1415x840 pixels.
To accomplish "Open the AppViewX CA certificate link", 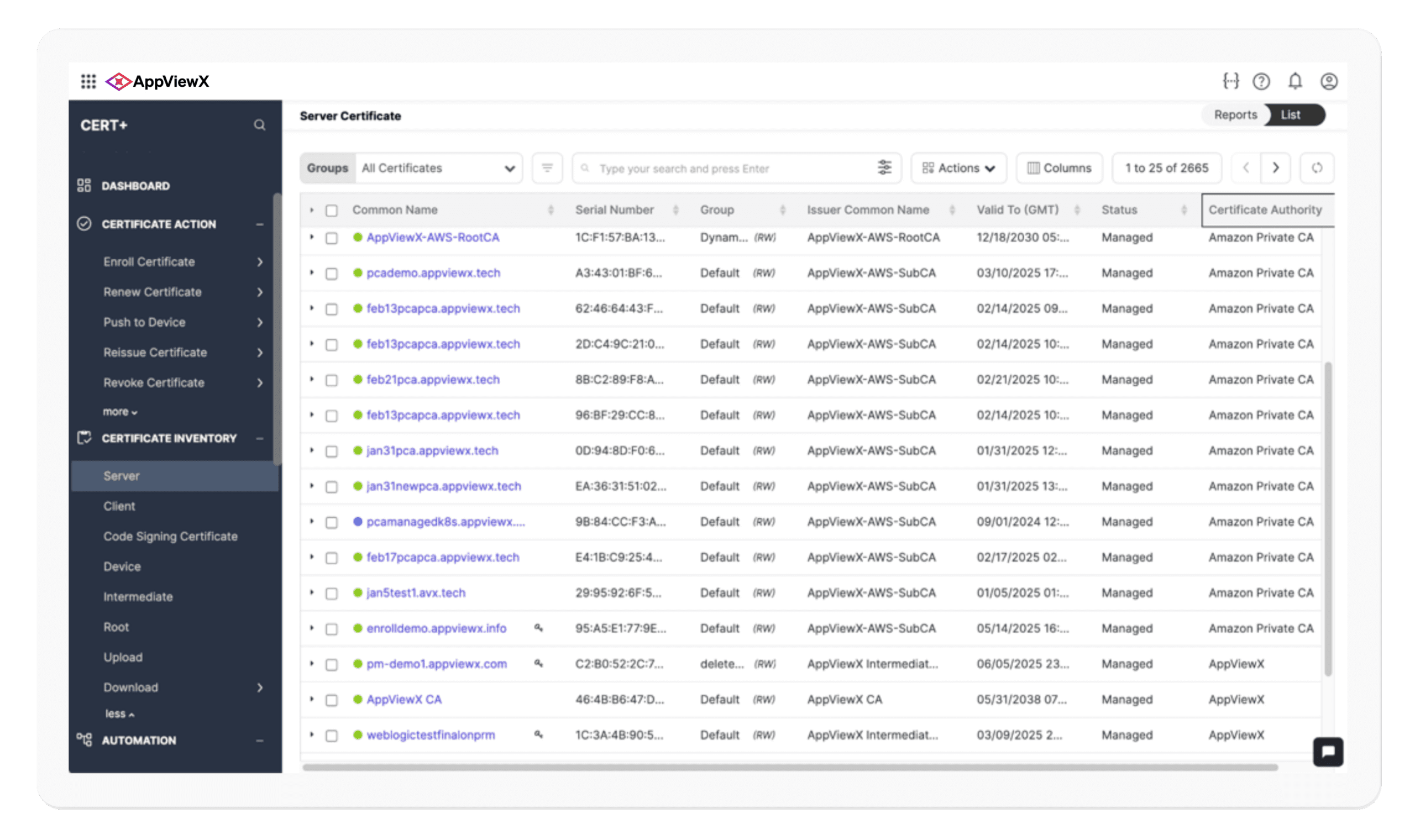I will click(403, 699).
